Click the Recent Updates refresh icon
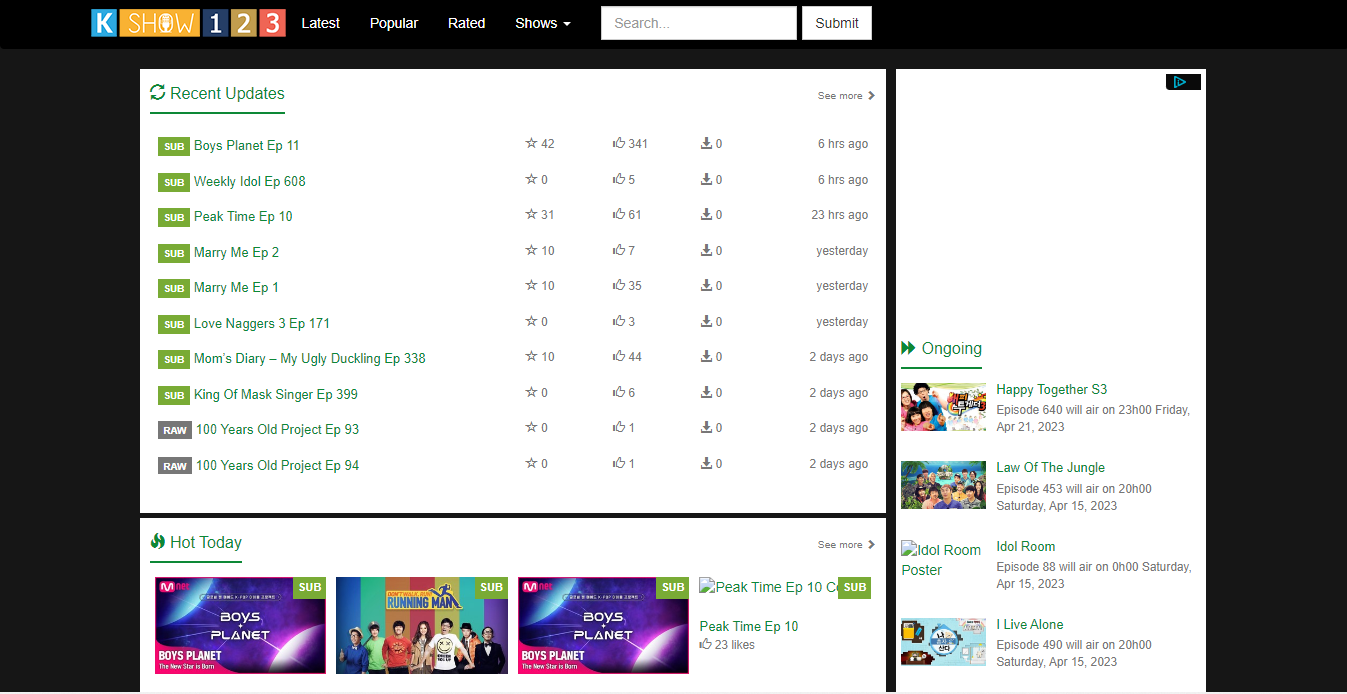The width and height of the screenshot is (1347, 694). (x=157, y=93)
